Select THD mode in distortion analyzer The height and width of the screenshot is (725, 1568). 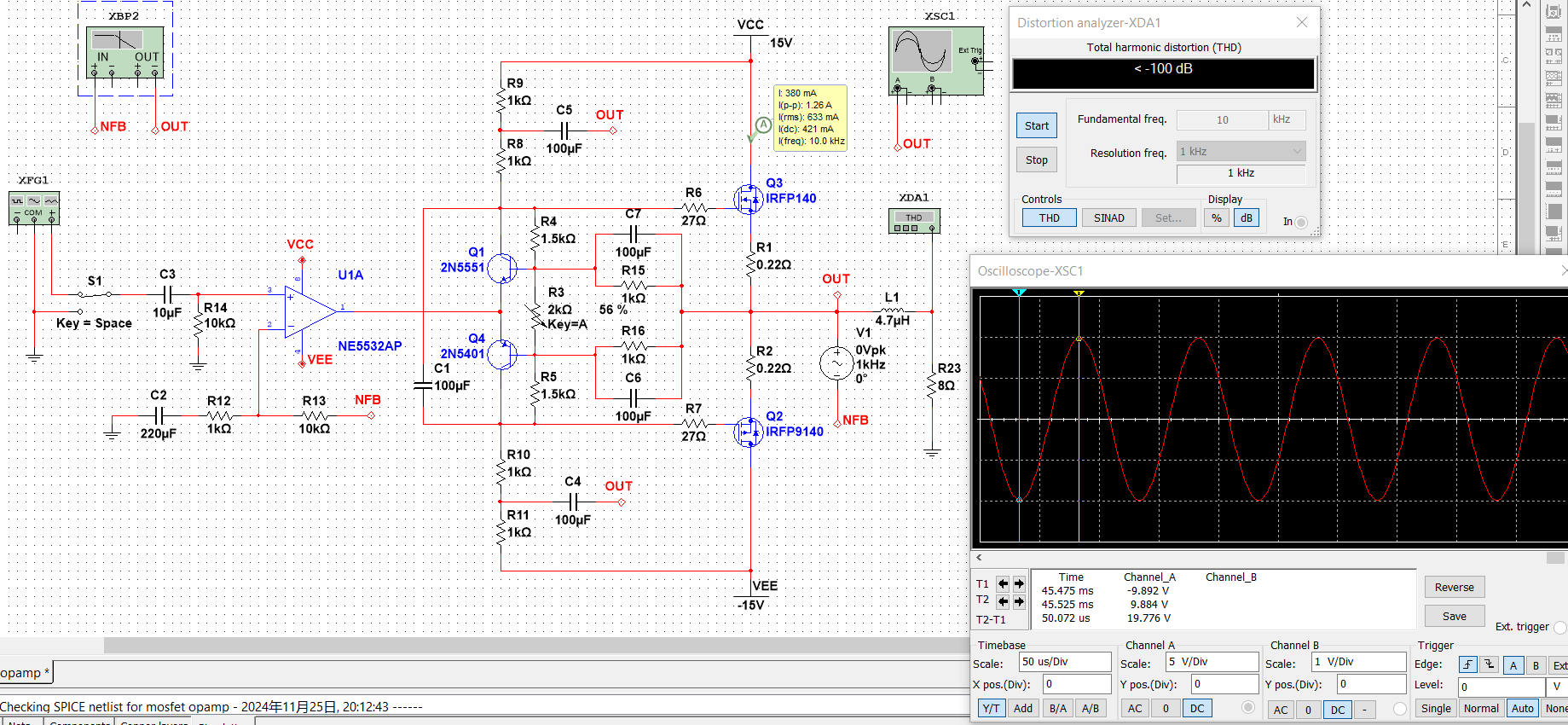point(1049,218)
